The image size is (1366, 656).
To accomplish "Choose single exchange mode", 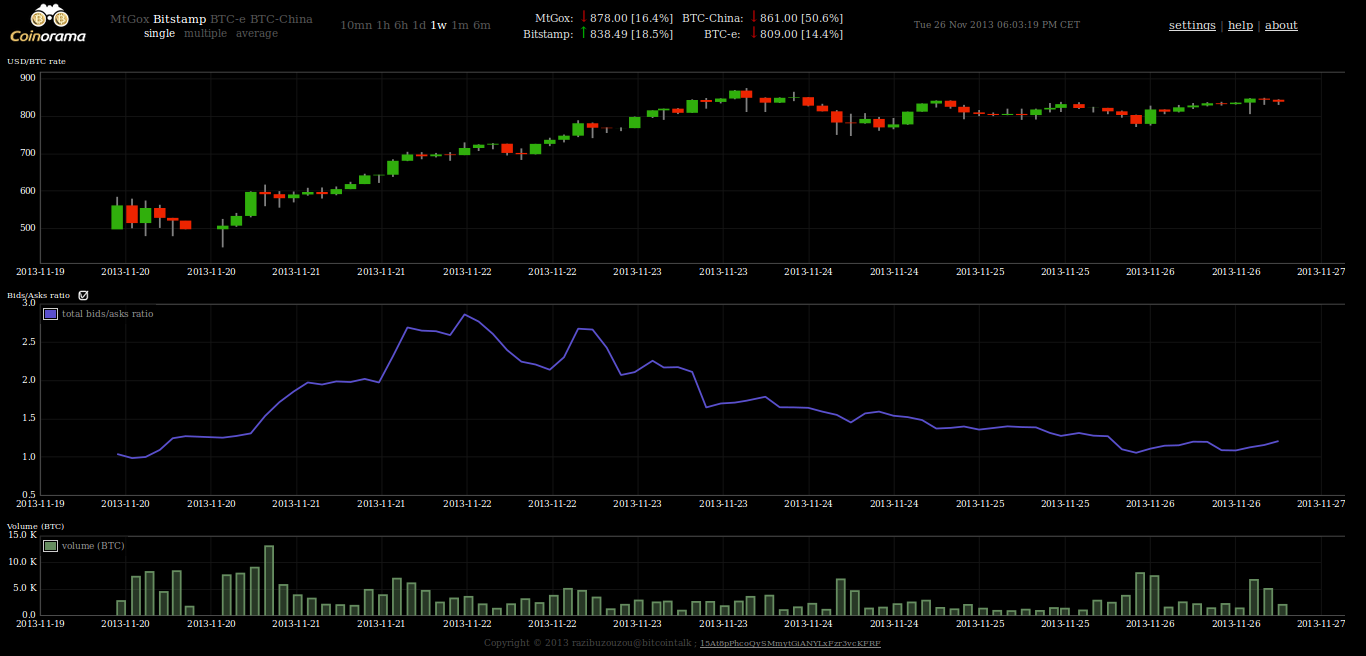I will 159,33.
